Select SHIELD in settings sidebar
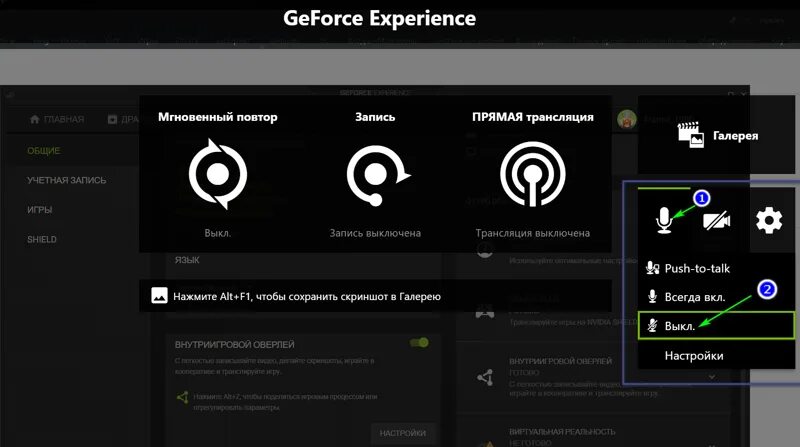The width and height of the screenshot is (800, 447). (x=42, y=239)
